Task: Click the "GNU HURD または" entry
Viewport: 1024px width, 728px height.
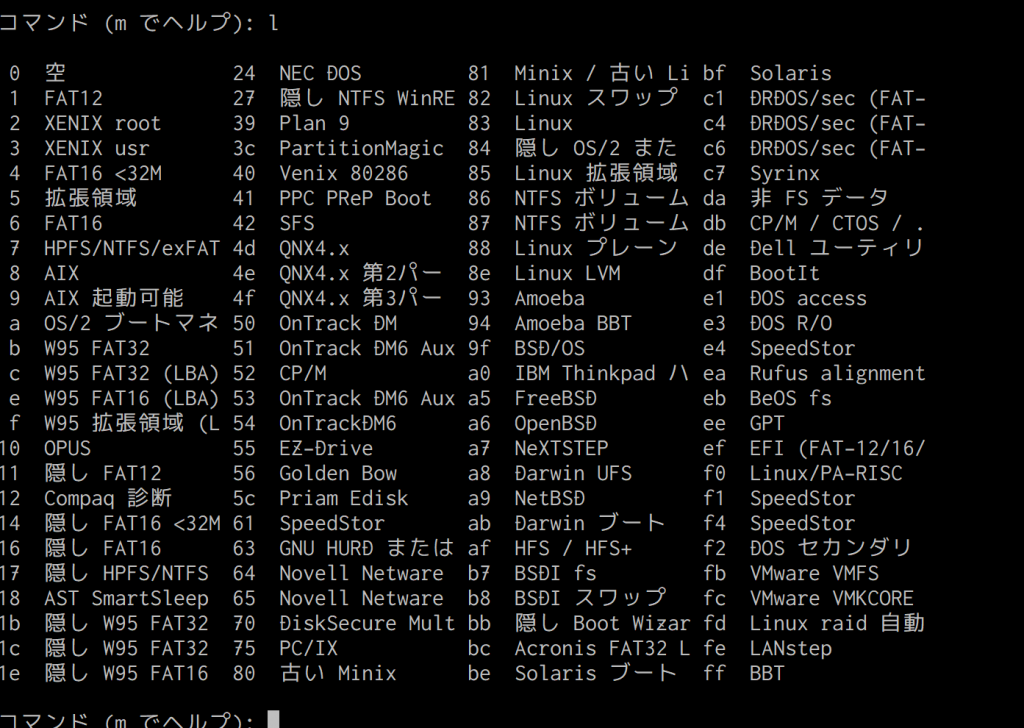Action: 367,548
